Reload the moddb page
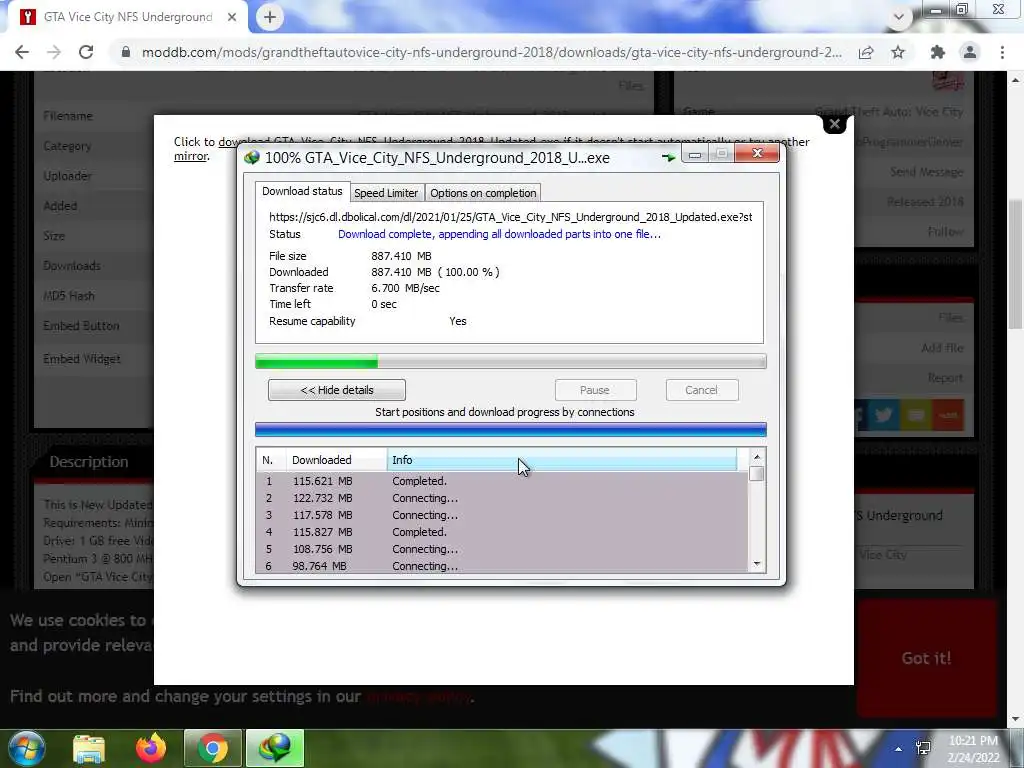The height and width of the screenshot is (768, 1024). click(86, 52)
